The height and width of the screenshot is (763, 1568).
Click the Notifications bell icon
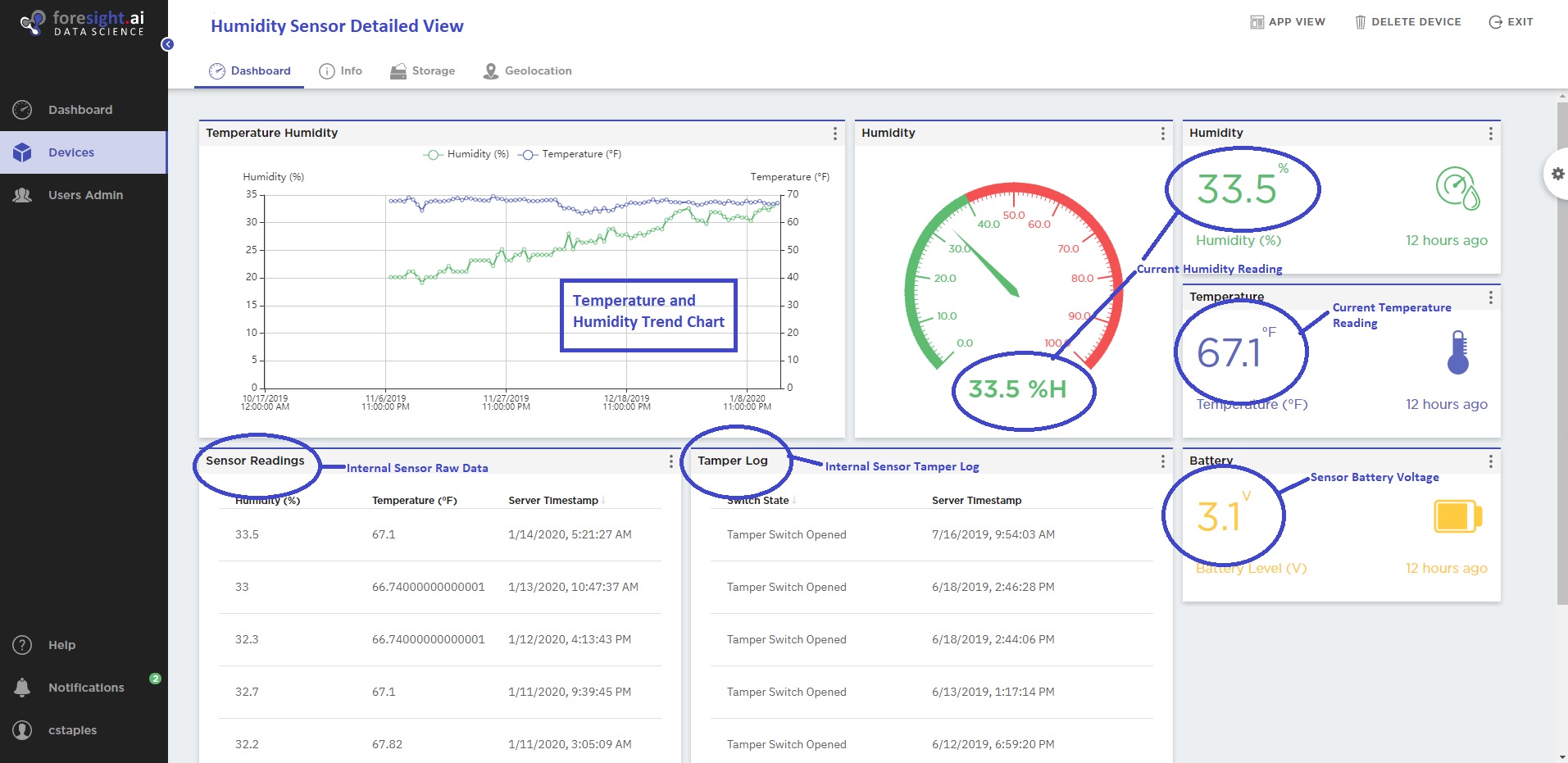pyautogui.click(x=23, y=688)
